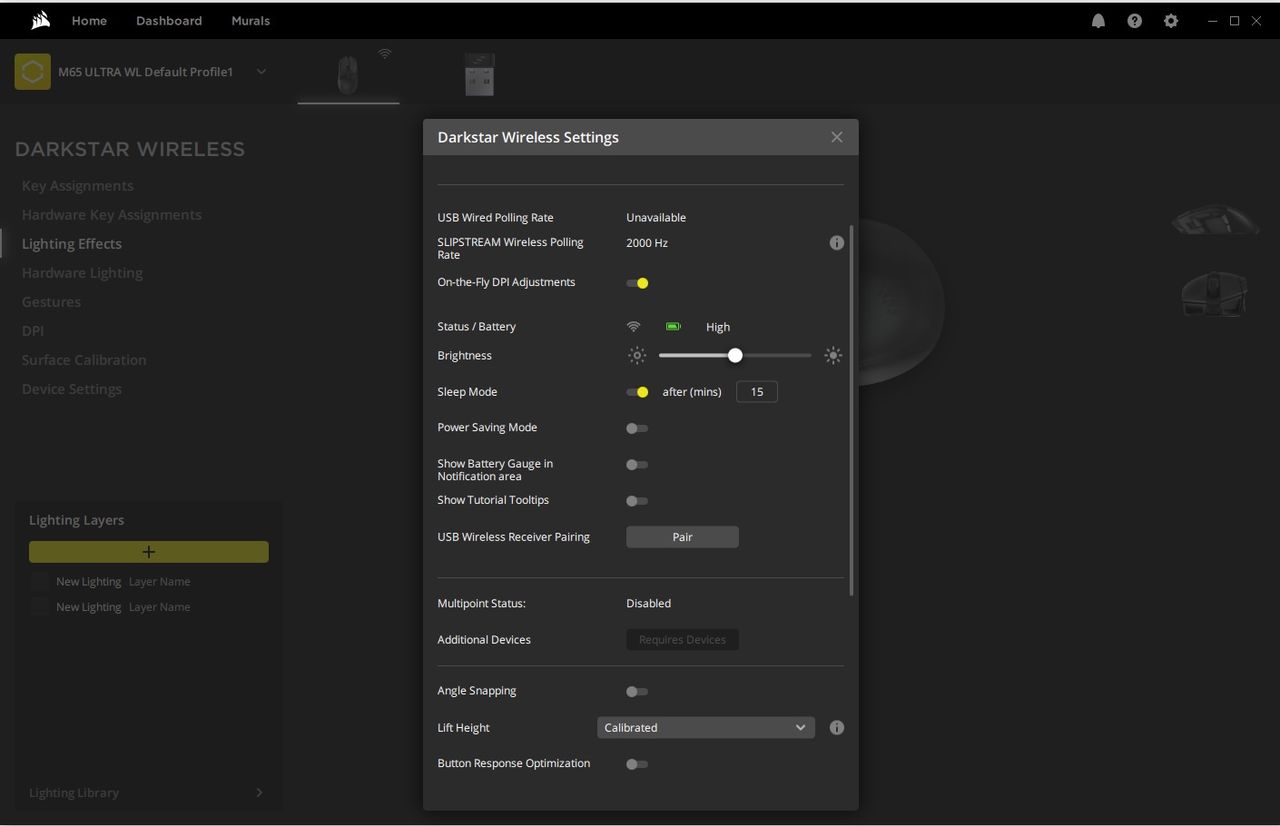Open Hardware Key Assignments section

click(x=112, y=215)
